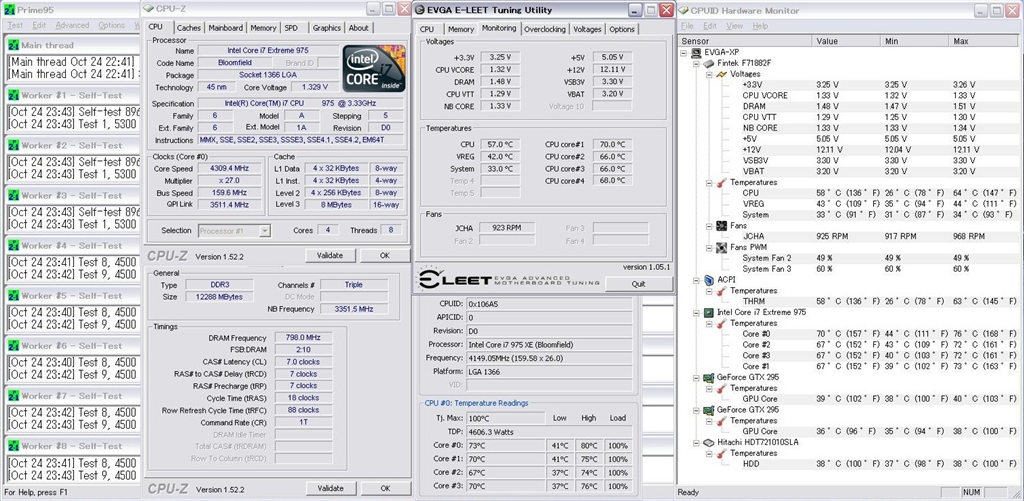
Task: Collapse the first GeForce GTX 295 node
Action: pos(696,376)
